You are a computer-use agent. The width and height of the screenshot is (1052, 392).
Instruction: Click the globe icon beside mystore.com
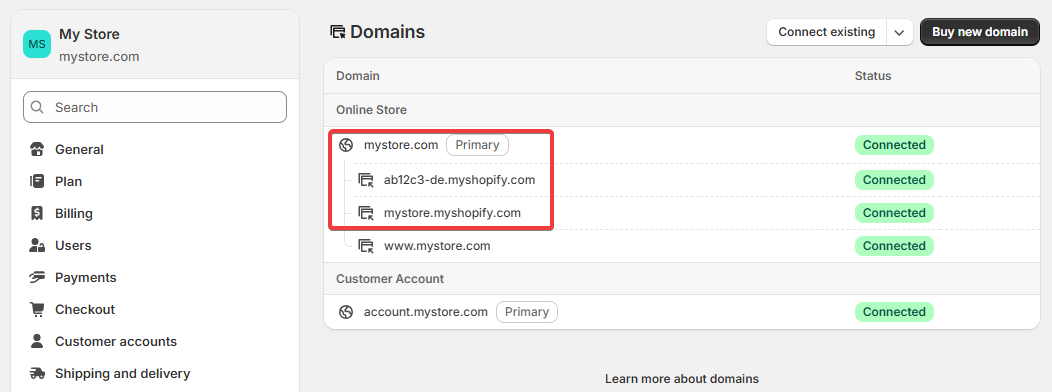coord(346,145)
